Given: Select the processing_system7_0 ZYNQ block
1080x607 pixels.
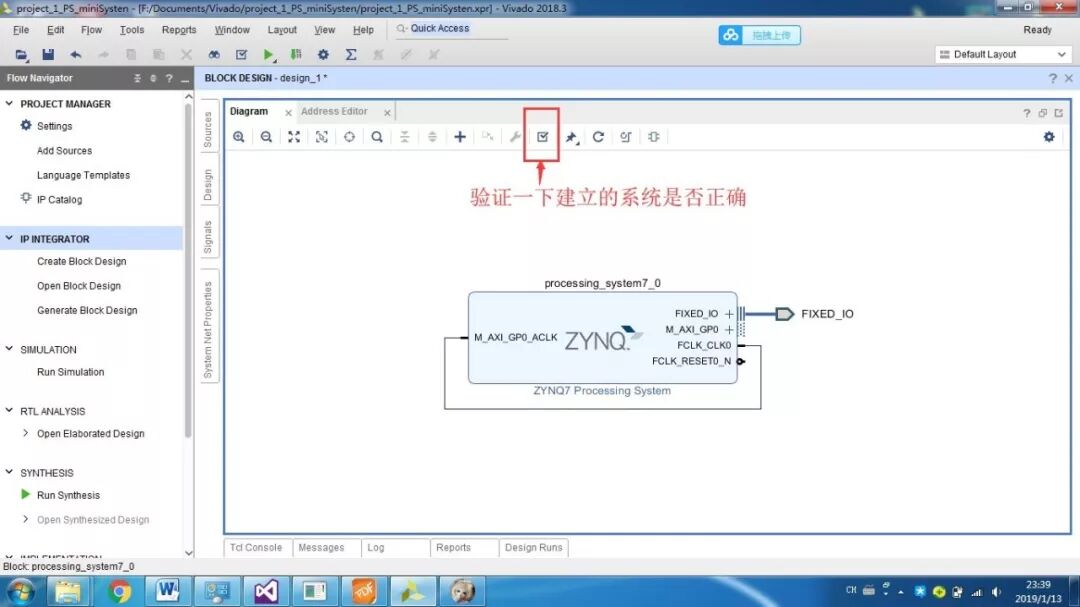Looking at the screenshot, I should click(602, 338).
